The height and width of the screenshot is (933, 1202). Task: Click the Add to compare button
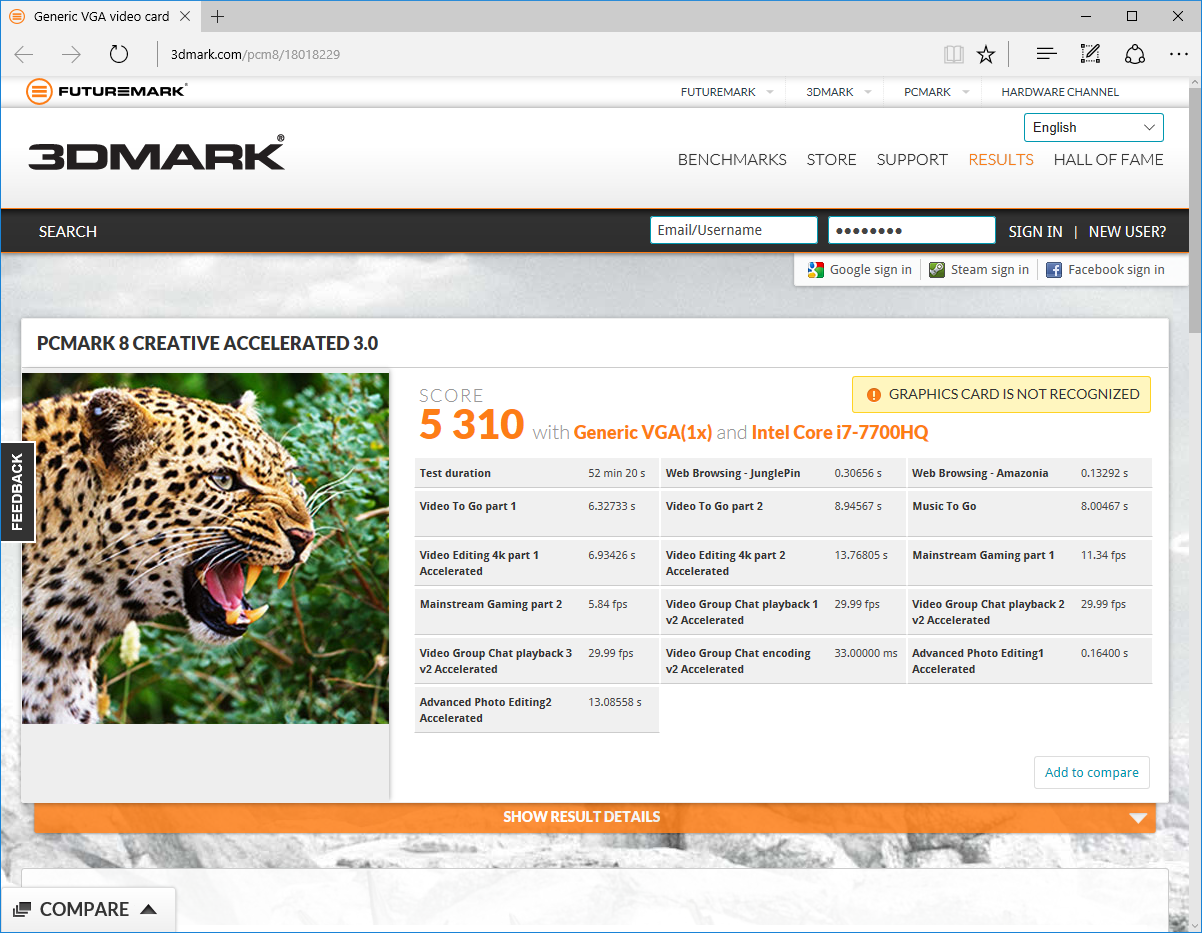1092,773
